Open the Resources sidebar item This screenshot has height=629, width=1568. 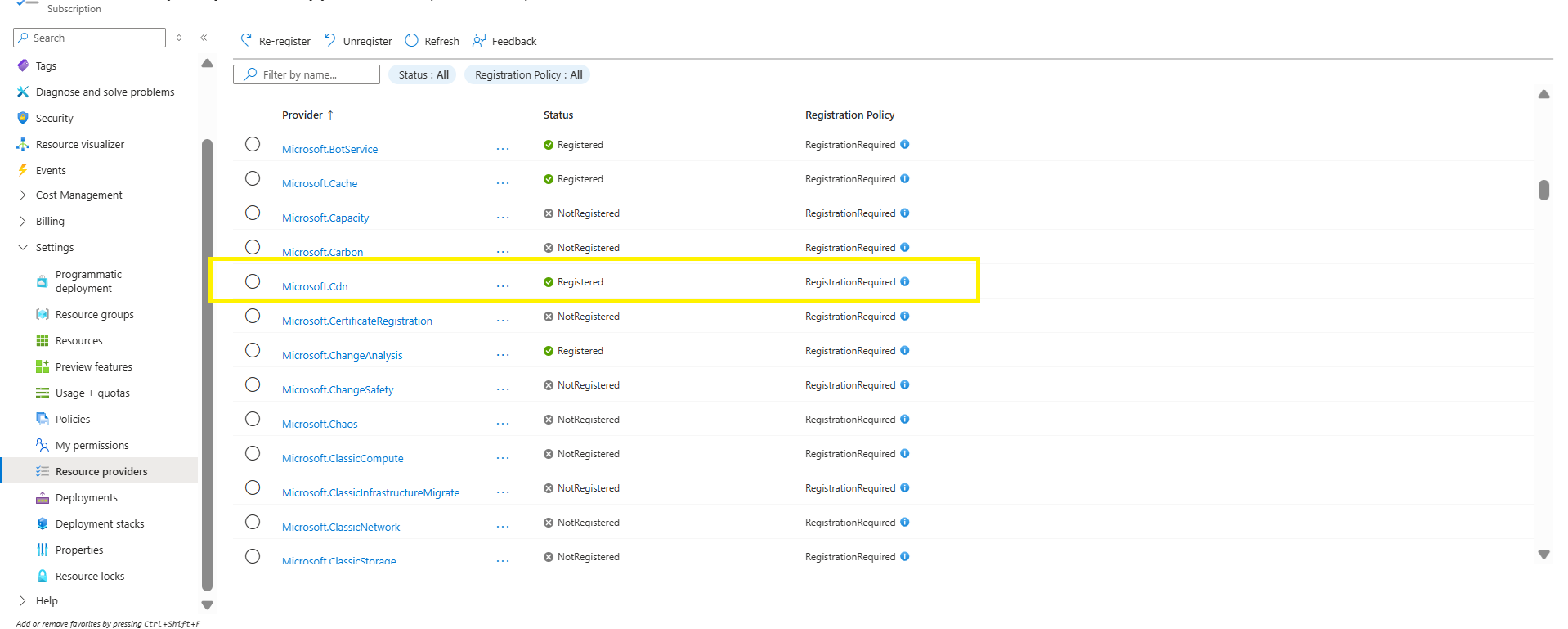pos(78,340)
